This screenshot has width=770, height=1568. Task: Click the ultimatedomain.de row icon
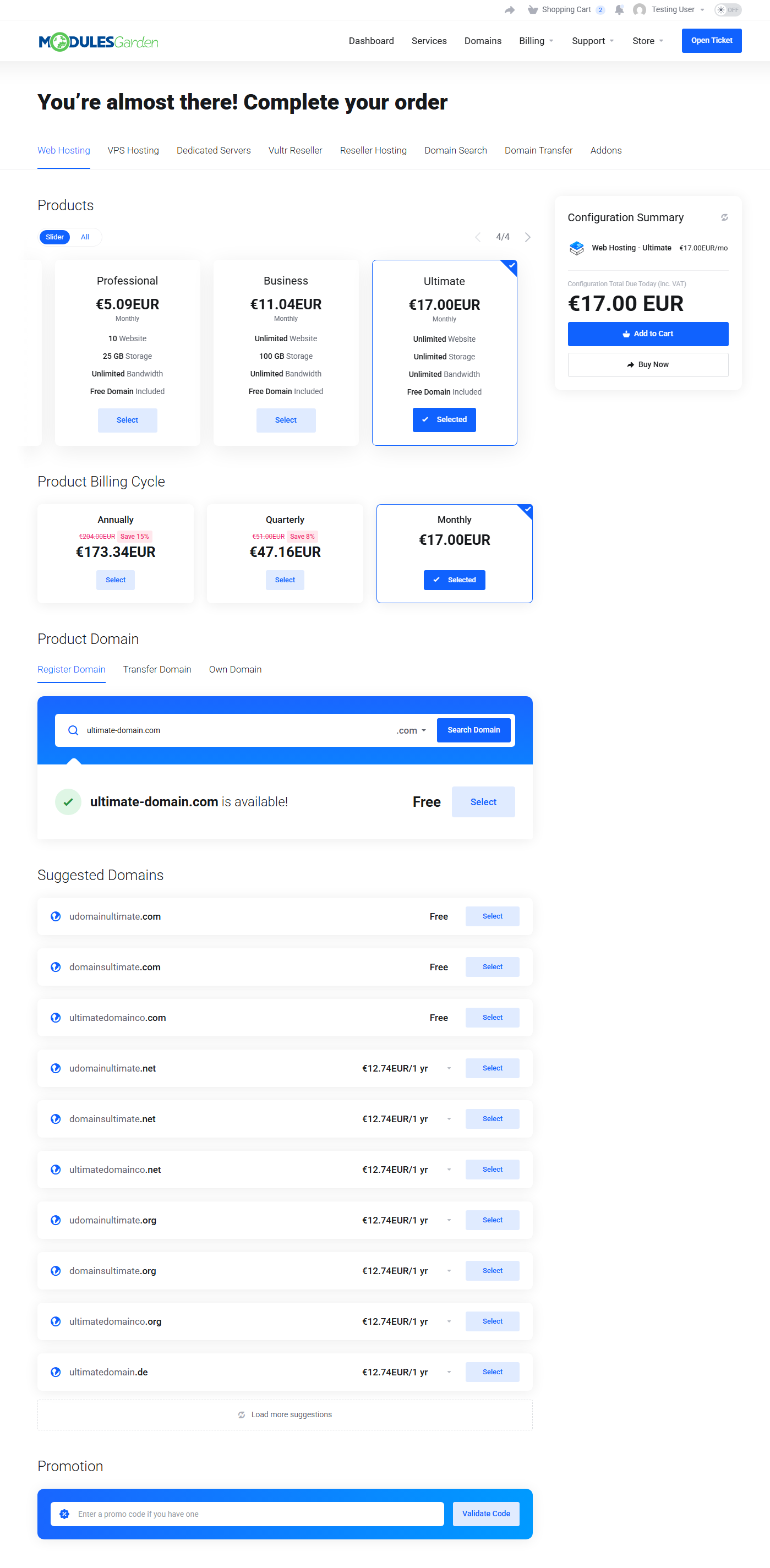[56, 1372]
